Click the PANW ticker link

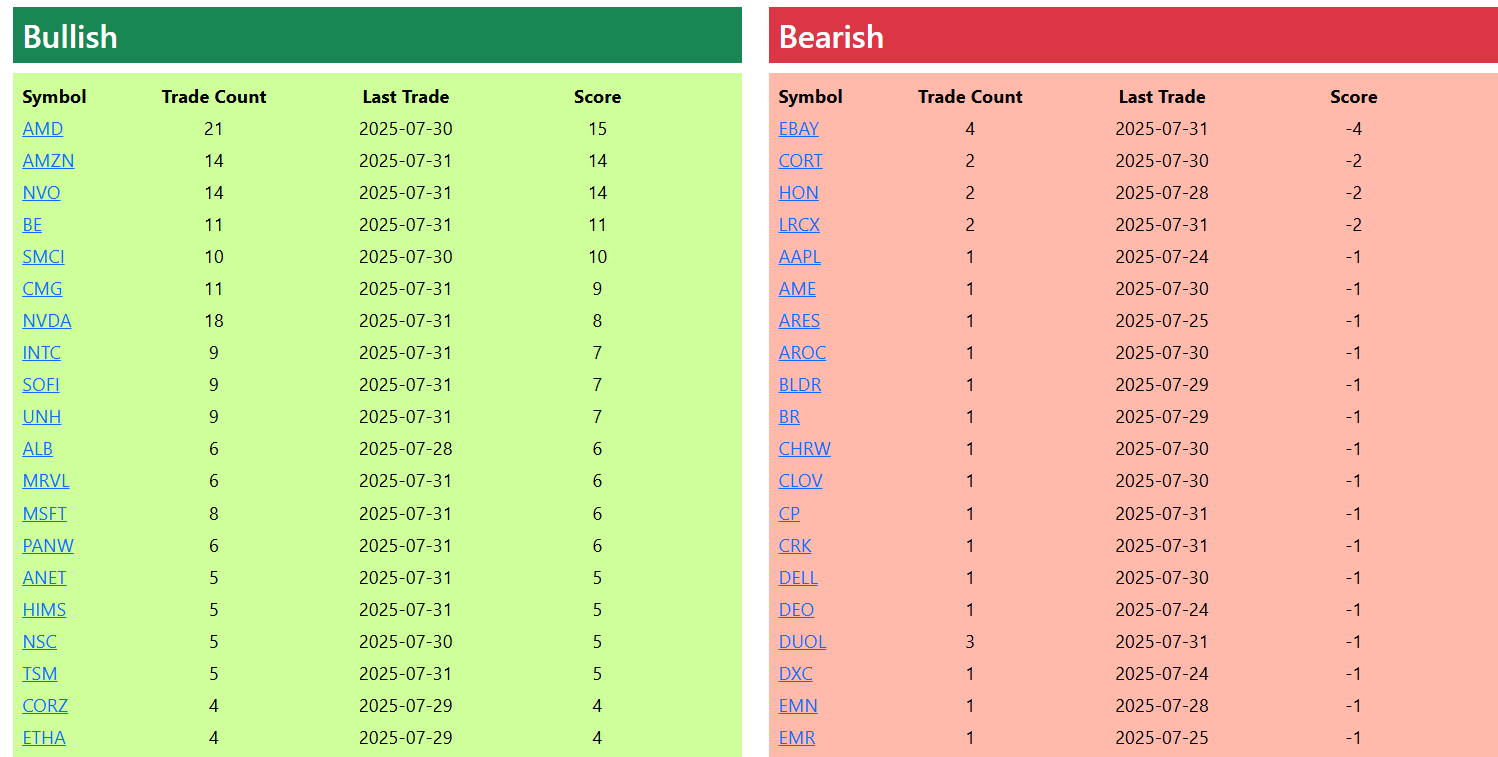point(48,546)
